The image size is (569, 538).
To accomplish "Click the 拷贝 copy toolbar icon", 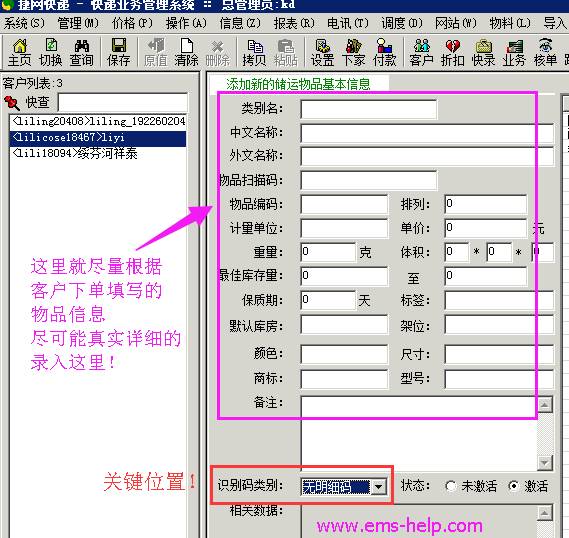I will tap(254, 53).
